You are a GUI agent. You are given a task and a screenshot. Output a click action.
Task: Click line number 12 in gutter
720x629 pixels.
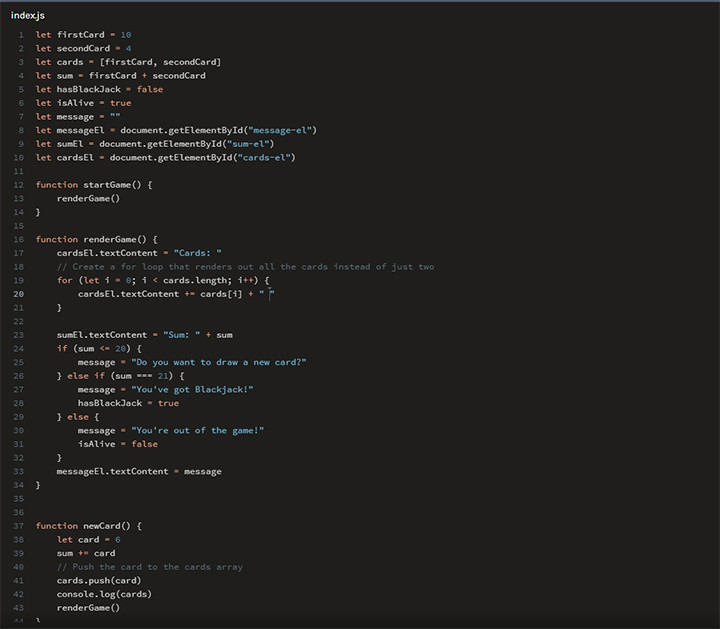pos(18,185)
